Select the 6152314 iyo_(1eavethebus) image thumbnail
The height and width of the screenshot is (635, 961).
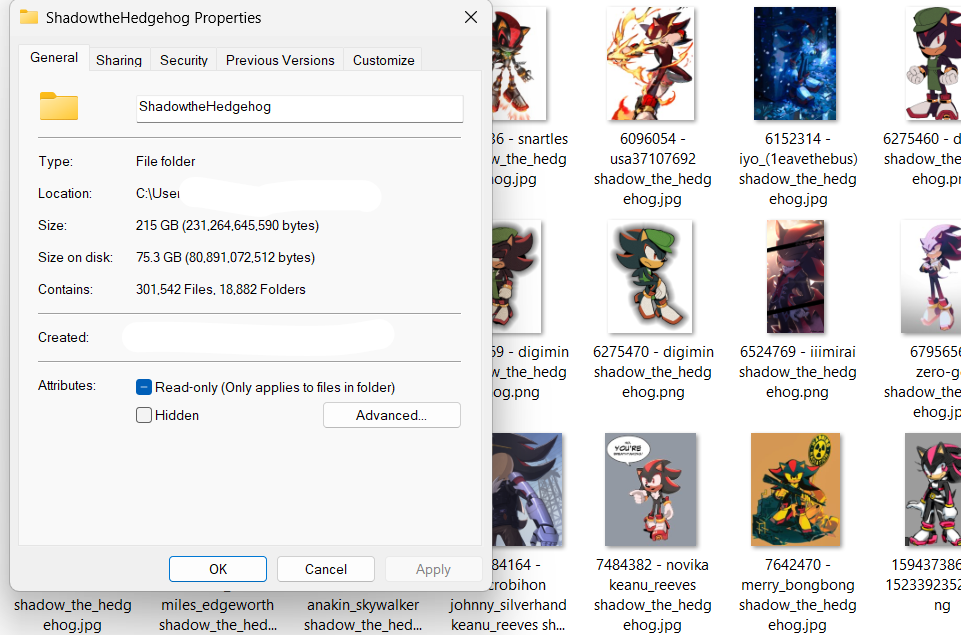tap(795, 64)
